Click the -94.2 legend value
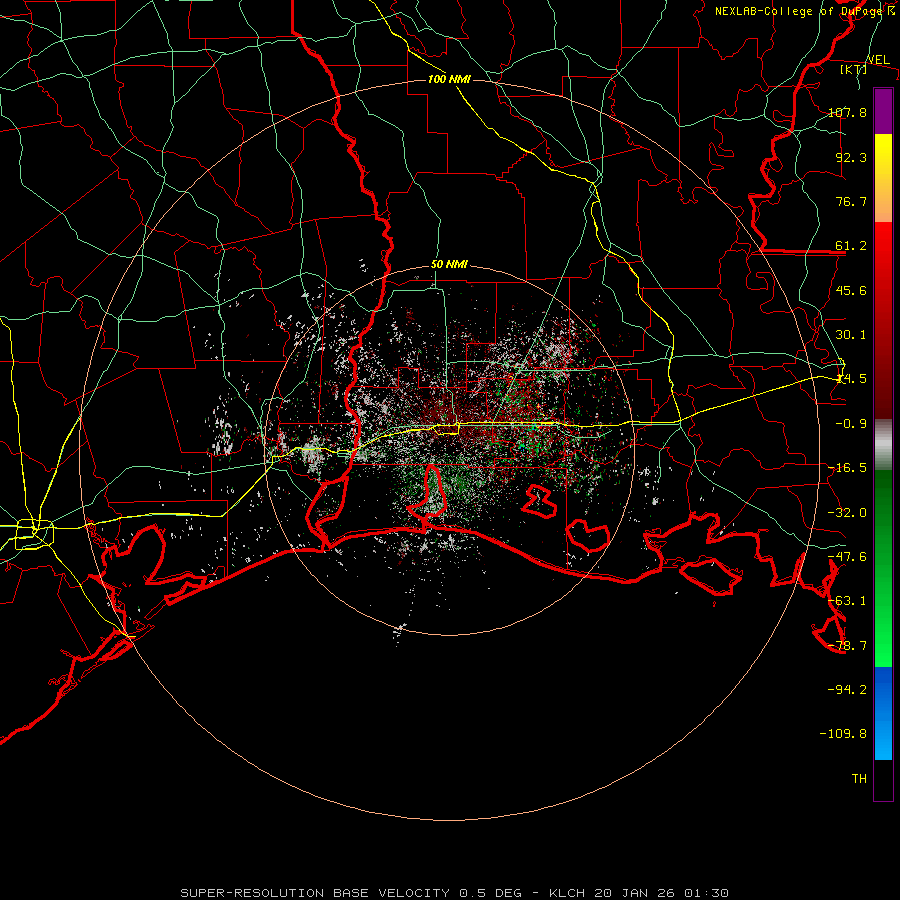The height and width of the screenshot is (900, 900). [x=847, y=690]
